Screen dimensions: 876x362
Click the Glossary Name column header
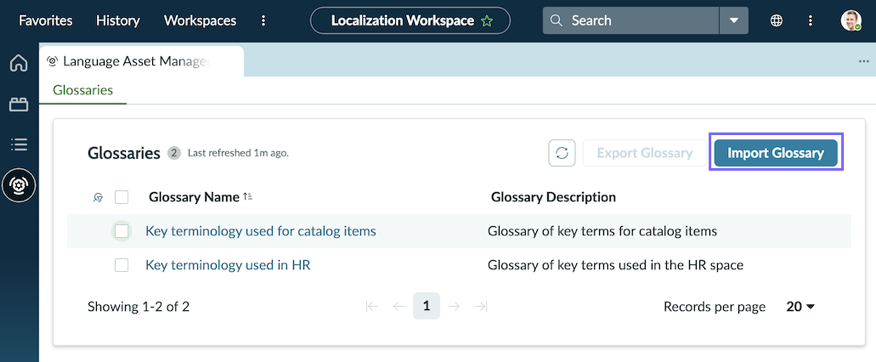pyautogui.click(x=194, y=197)
